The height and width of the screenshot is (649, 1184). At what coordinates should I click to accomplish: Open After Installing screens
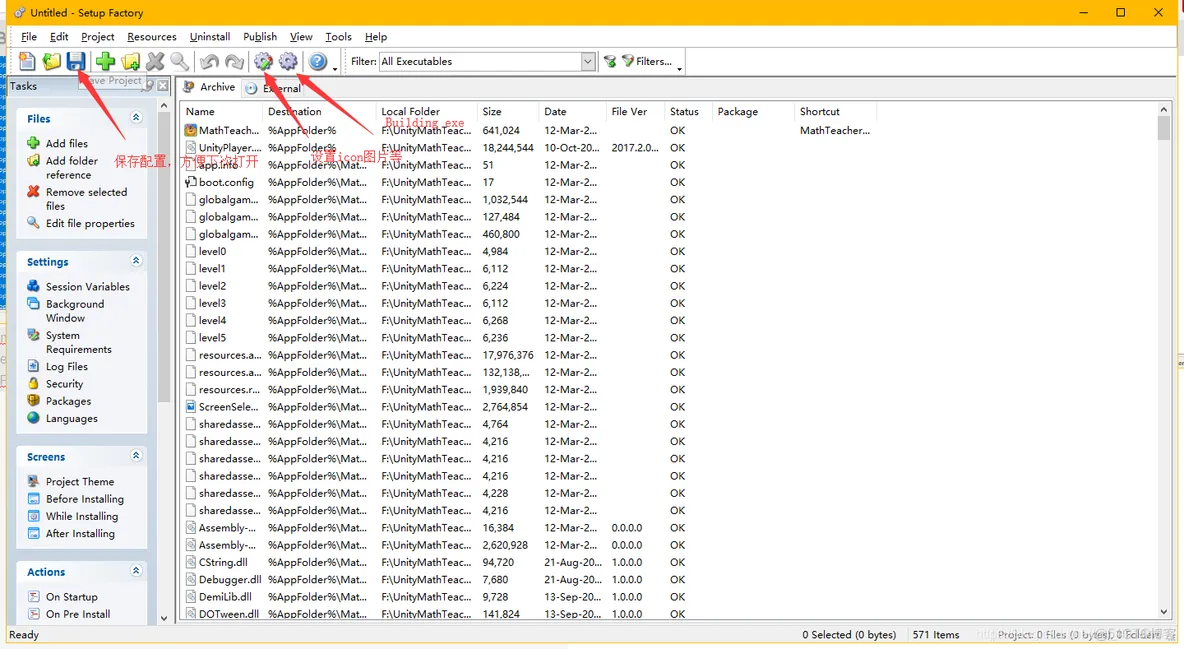(x=71, y=533)
